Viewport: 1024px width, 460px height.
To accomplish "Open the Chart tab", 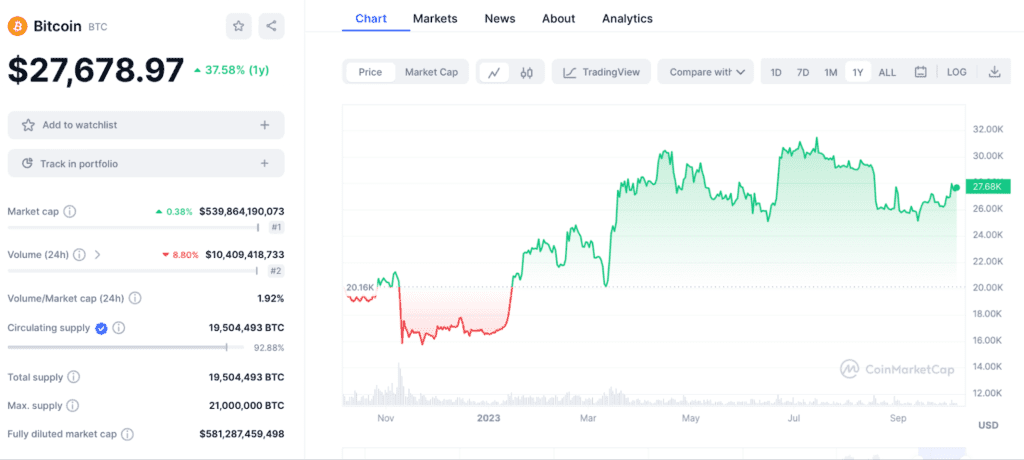I will pyautogui.click(x=371, y=18).
